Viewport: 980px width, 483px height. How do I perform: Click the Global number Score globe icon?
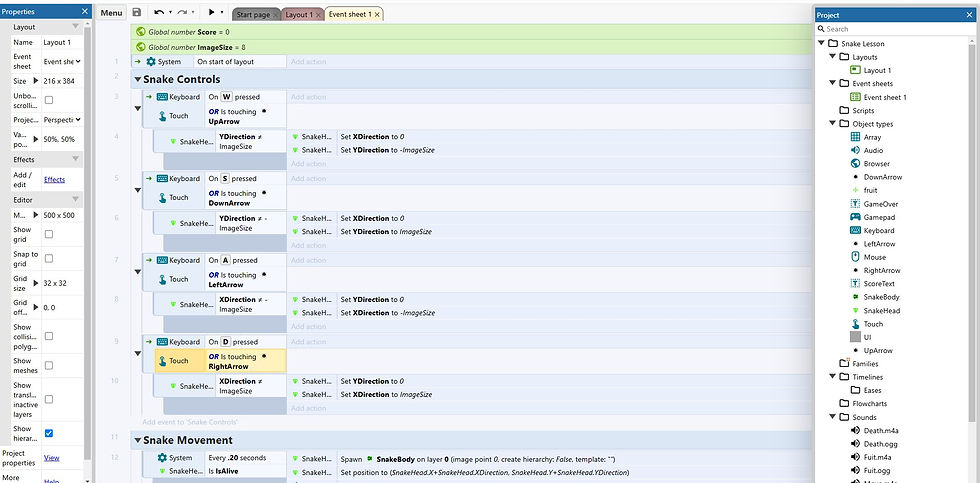[141, 31]
